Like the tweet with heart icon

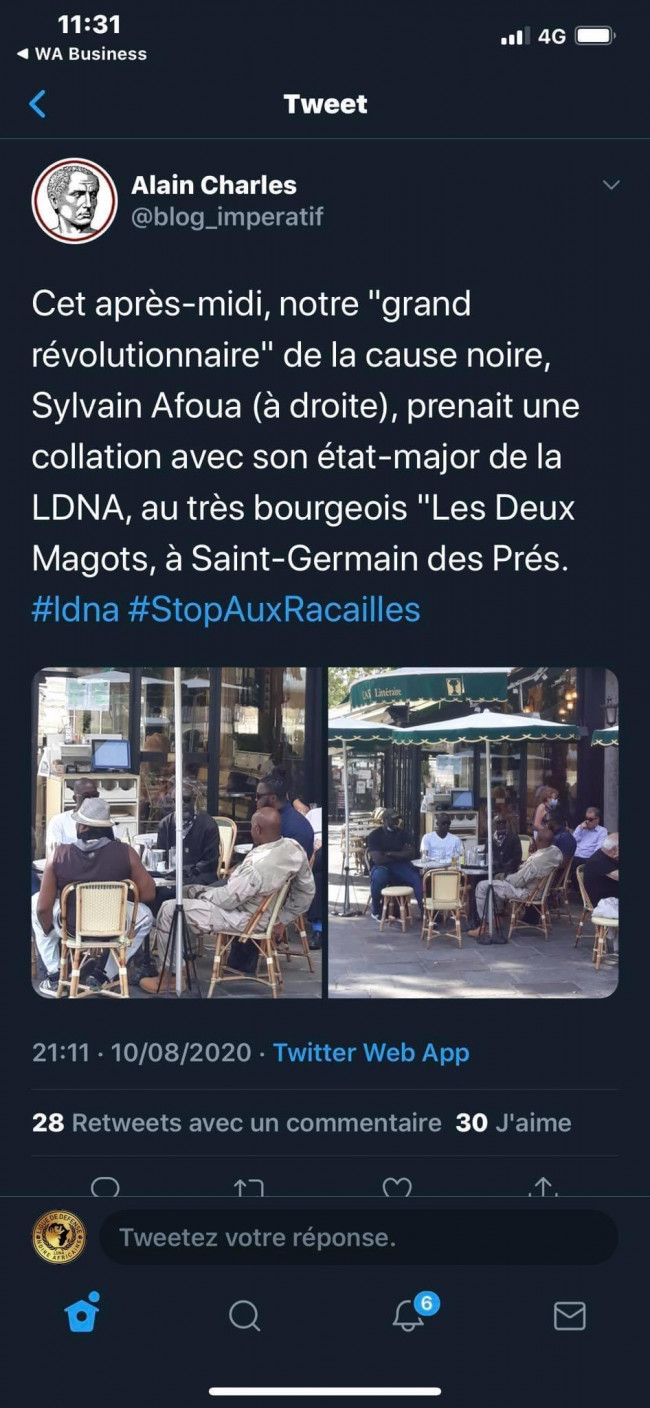[397, 1187]
